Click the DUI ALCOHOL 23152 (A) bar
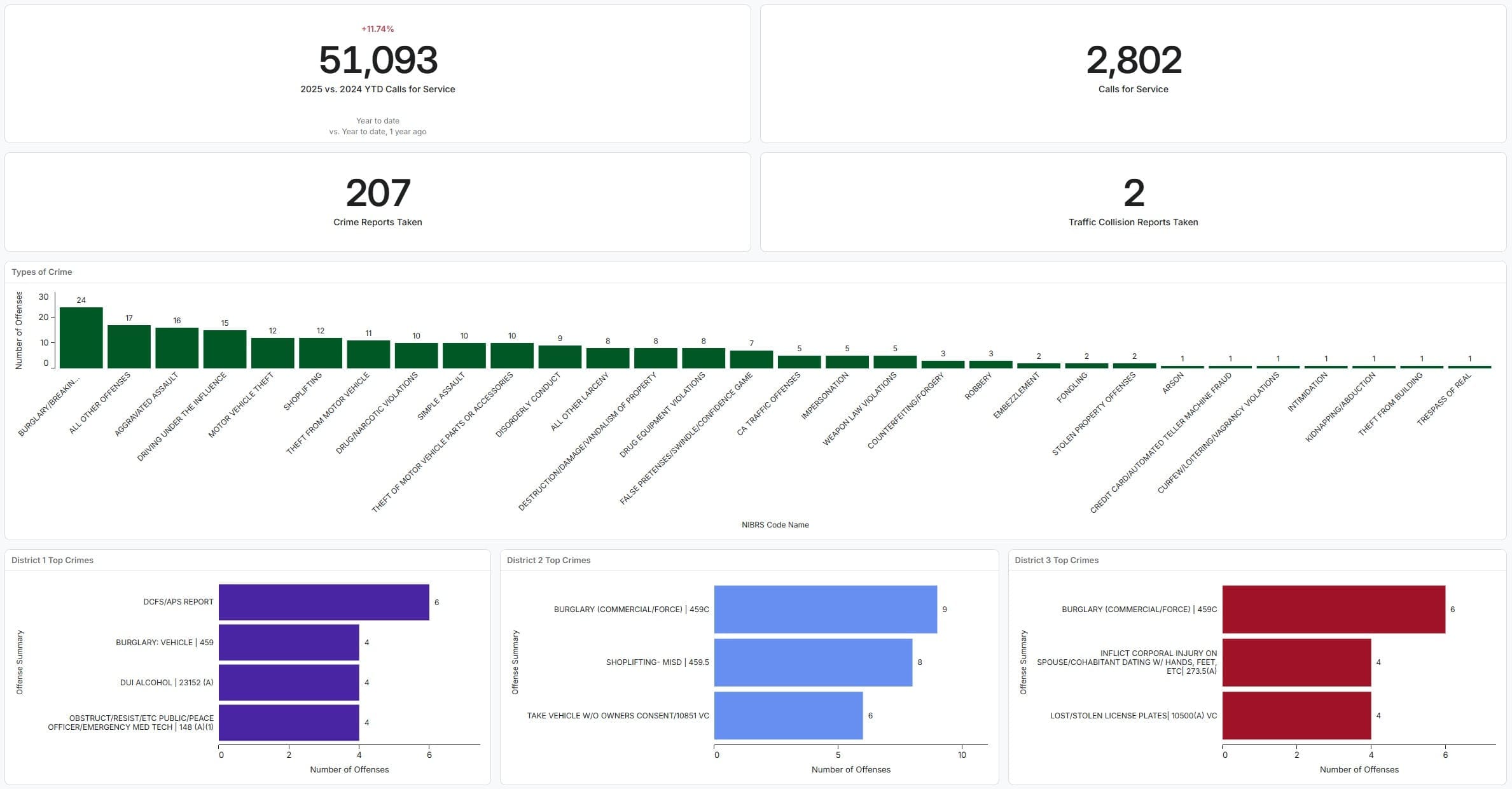 [289, 682]
